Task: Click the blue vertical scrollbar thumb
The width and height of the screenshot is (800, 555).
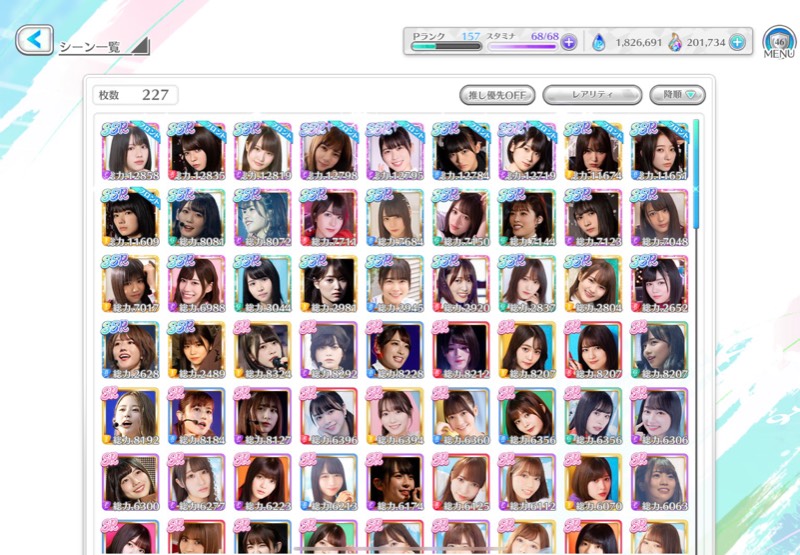Action: click(x=696, y=174)
